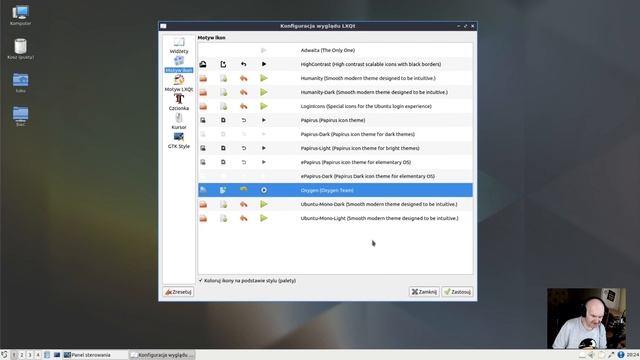The width and height of the screenshot is (640, 360).
Task: Select the Papirus-Light icon theme row
Action: [x=335, y=148]
